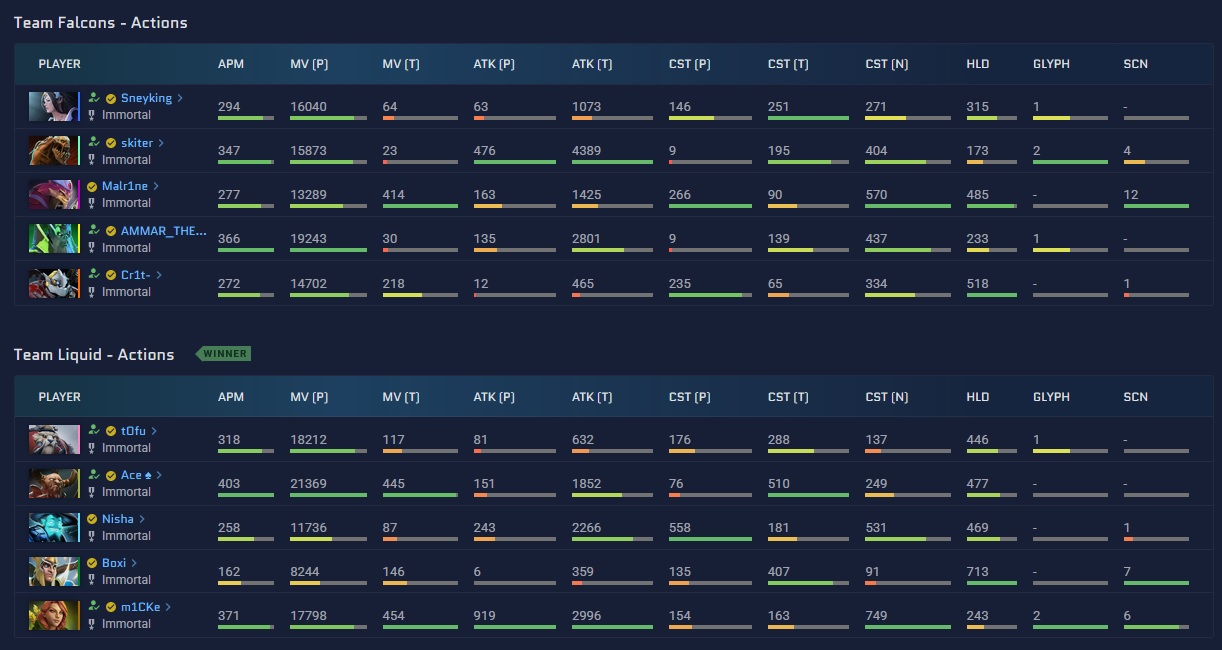Click the green friend icon next to t0fu
The image size is (1222, 650).
click(x=94, y=430)
